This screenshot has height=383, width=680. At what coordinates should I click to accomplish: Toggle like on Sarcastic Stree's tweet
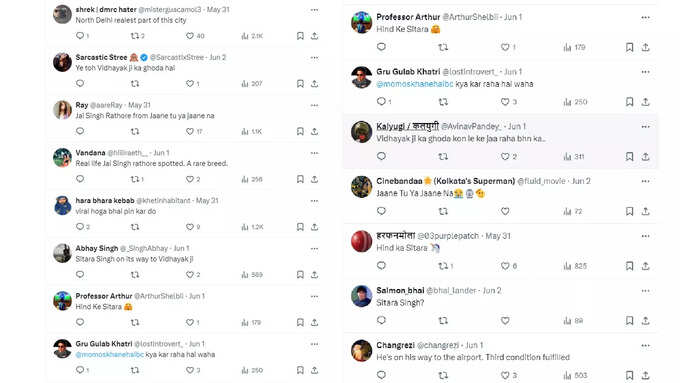point(190,84)
